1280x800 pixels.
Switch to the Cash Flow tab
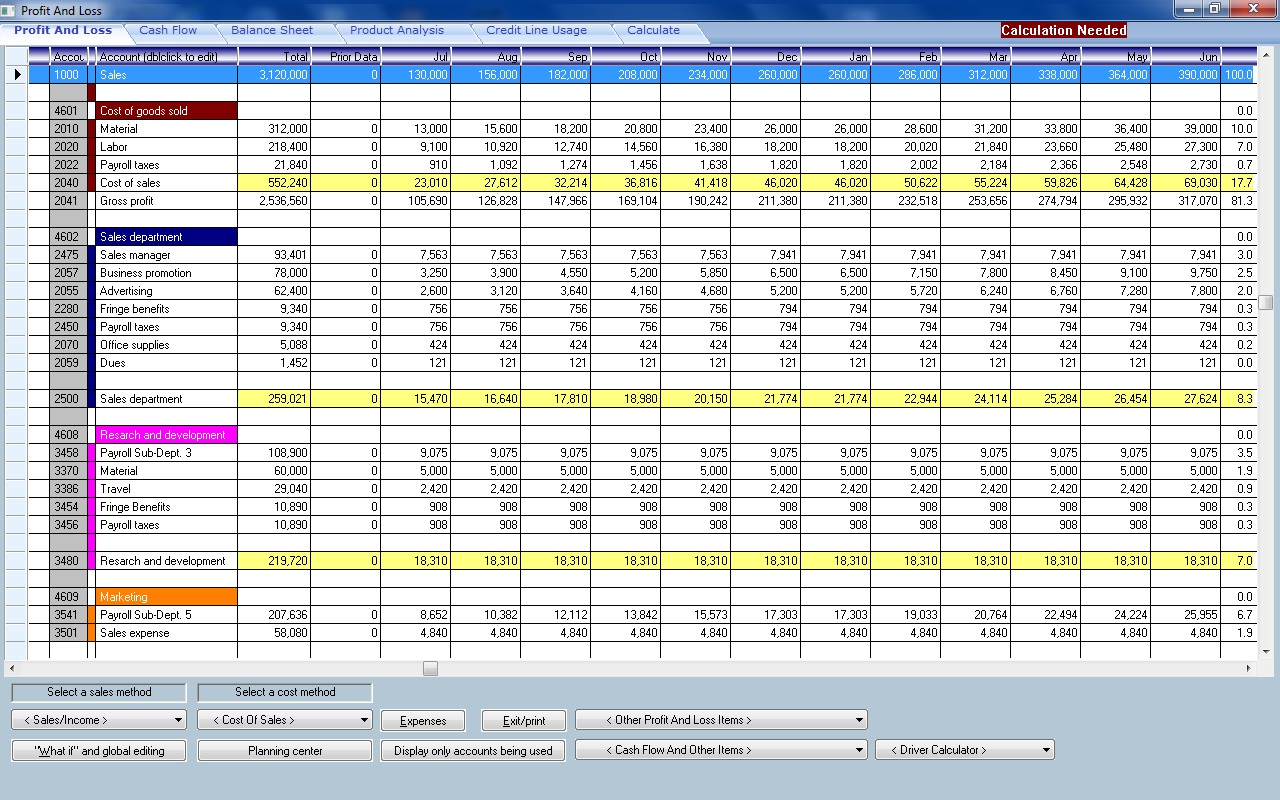pyautogui.click(x=168, y=30)
